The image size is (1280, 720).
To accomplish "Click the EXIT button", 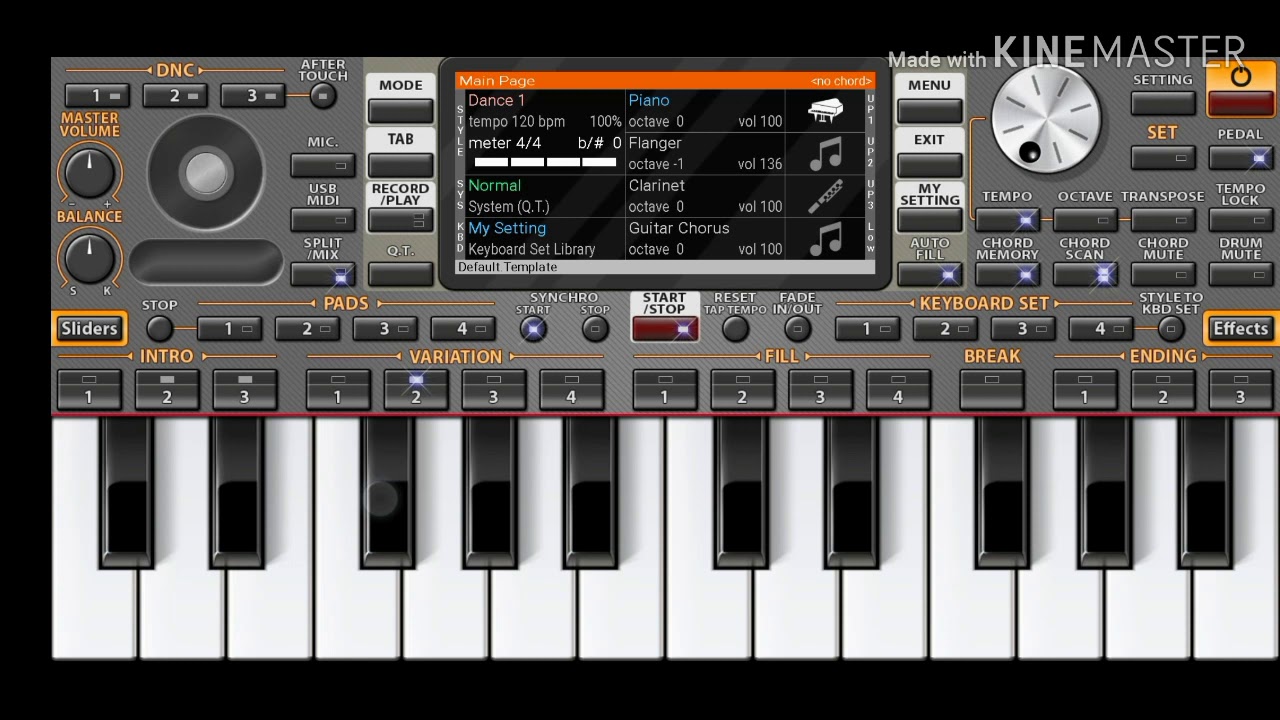I will click(929, 164).
